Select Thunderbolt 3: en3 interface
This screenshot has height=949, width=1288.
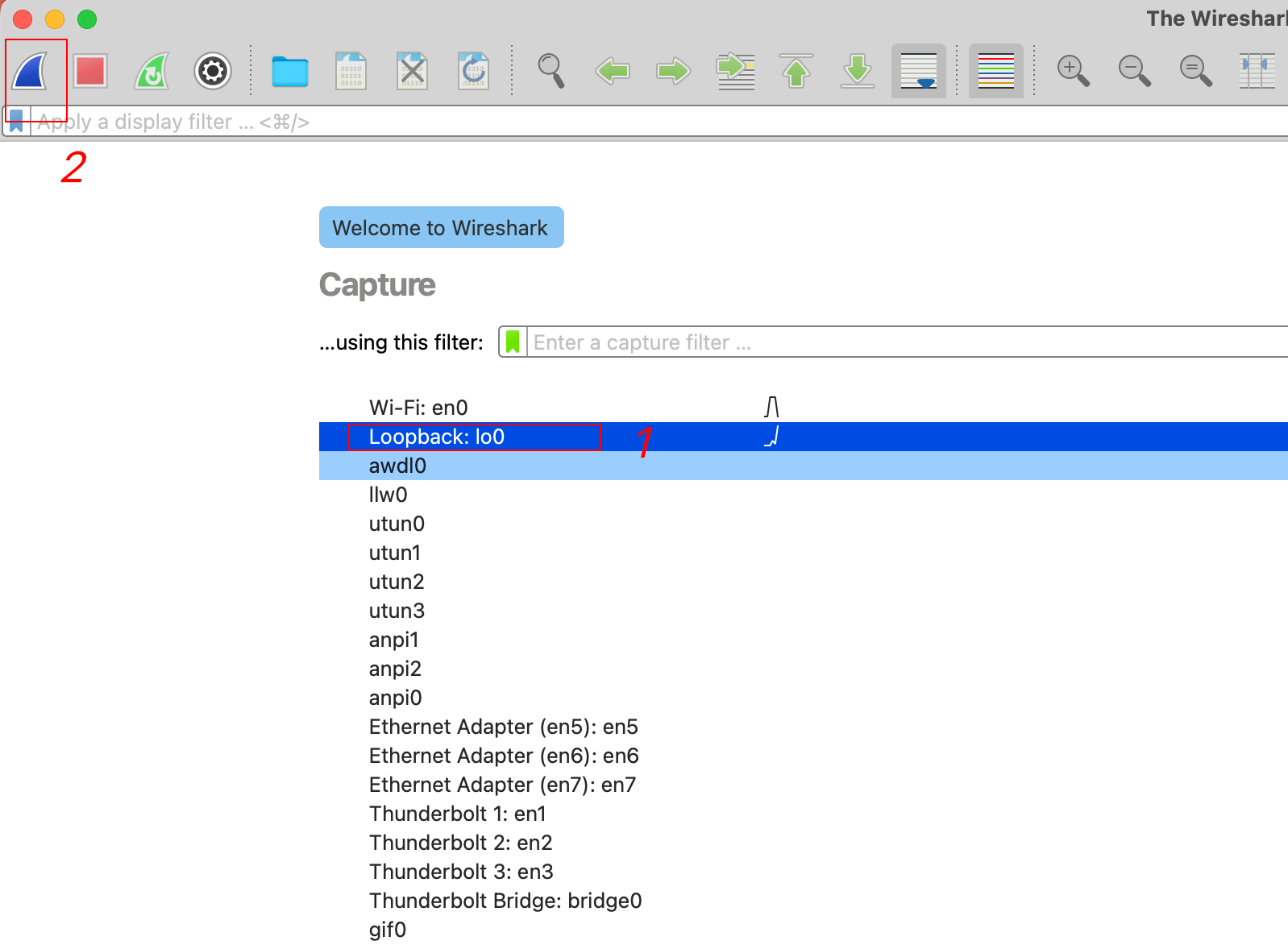(804, 872)
